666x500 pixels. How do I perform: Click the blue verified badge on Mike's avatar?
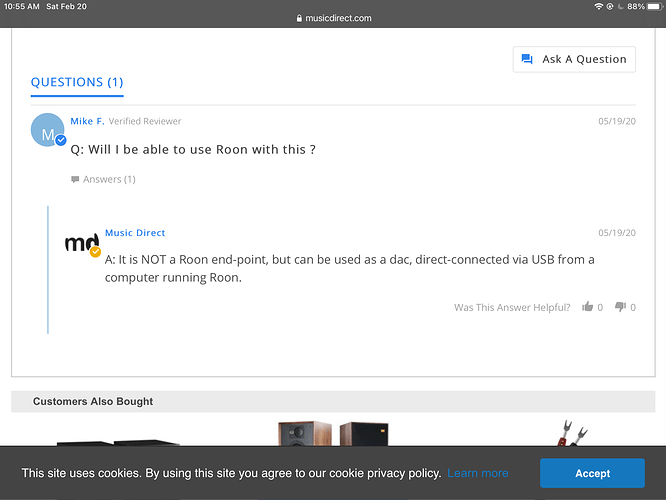click(61, 140)
